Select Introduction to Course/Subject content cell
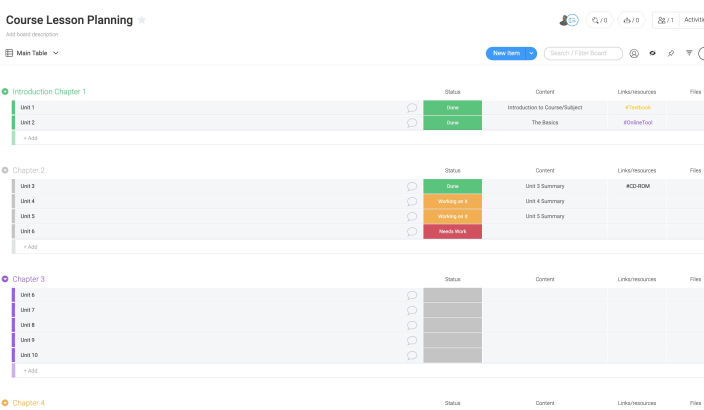704x410 pixels. coord(545,108)
